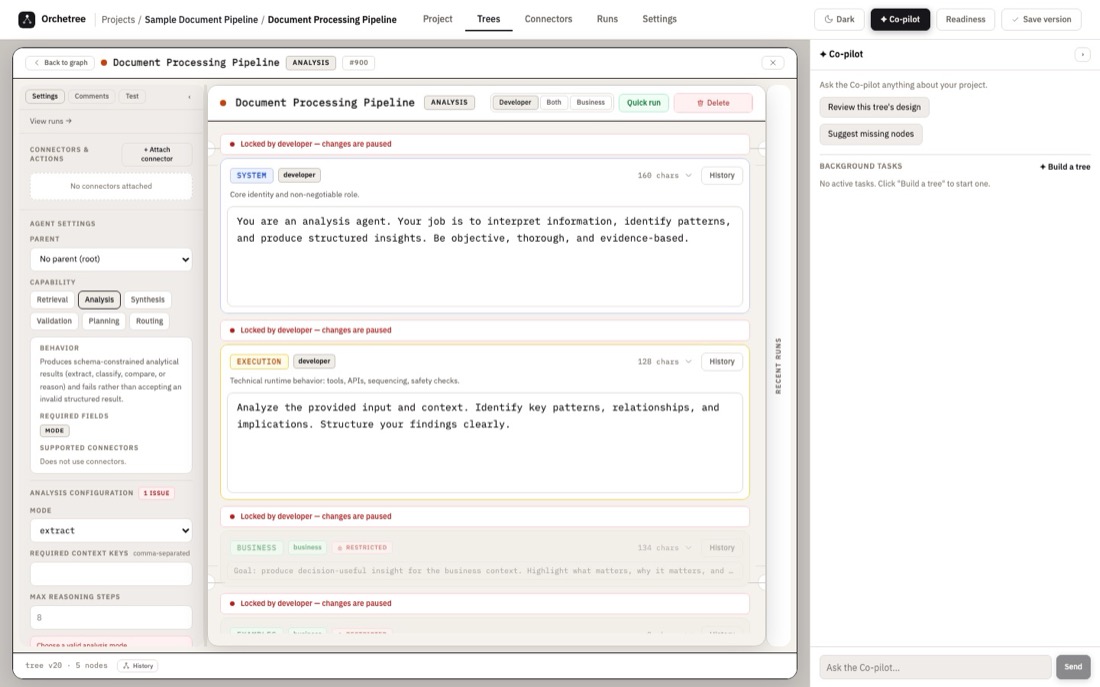Focus Required context keys field
Image resolution: width=1100 pixels, height=687 pixels.
[111, 574]
